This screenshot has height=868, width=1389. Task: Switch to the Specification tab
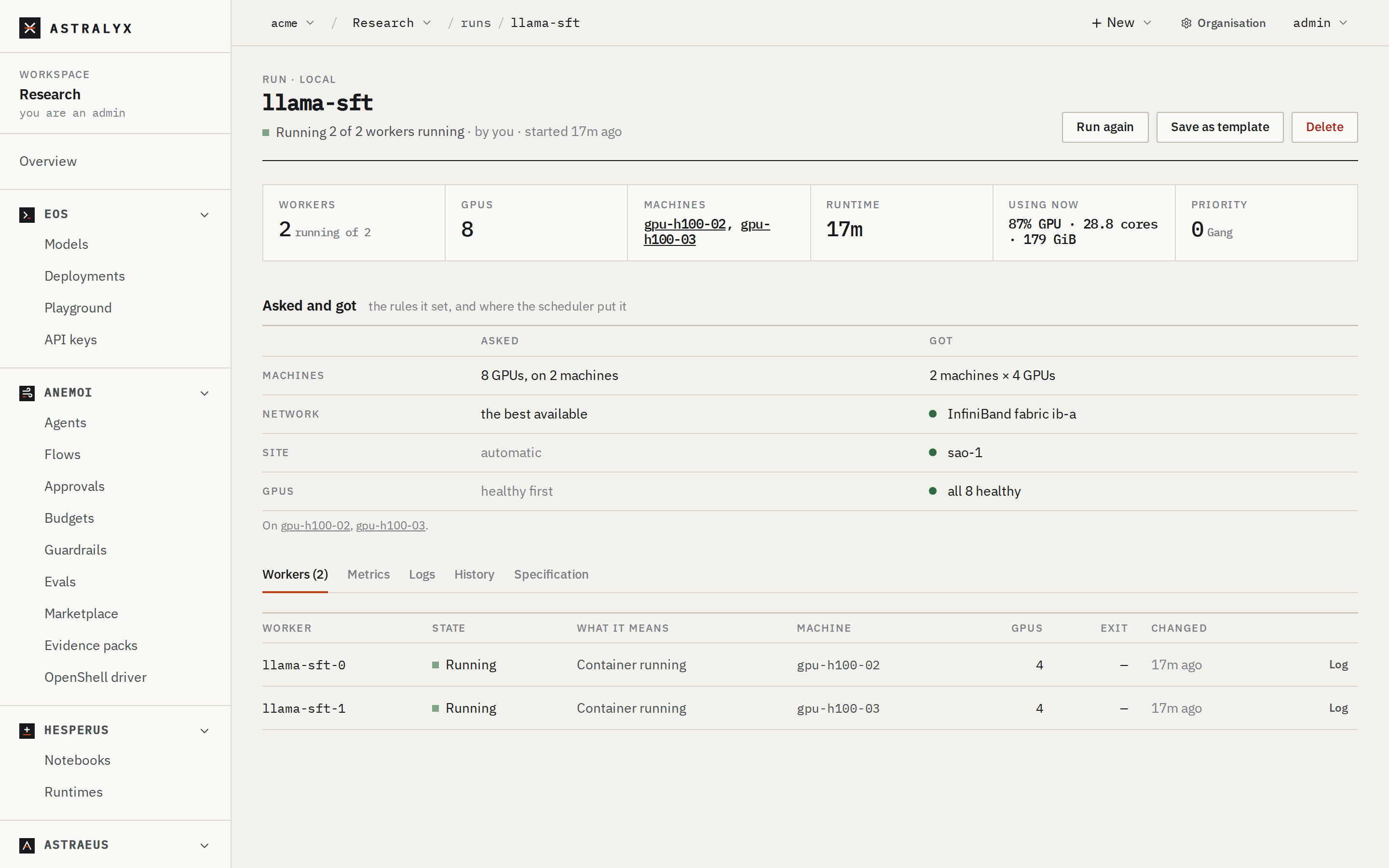tap(551, 575)
